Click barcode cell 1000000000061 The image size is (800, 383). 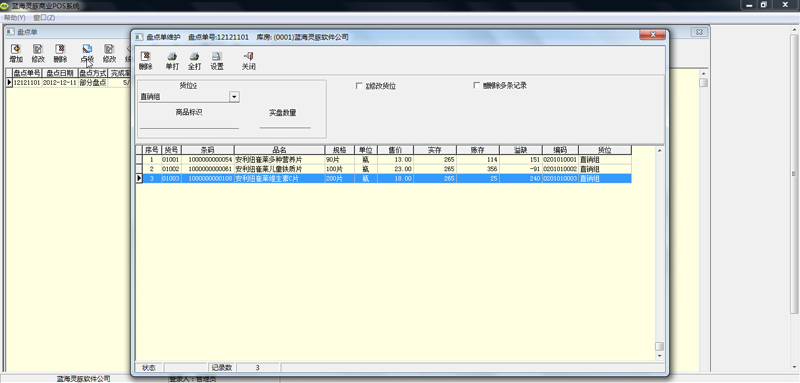pyautogui.click(x=208, y=169)
